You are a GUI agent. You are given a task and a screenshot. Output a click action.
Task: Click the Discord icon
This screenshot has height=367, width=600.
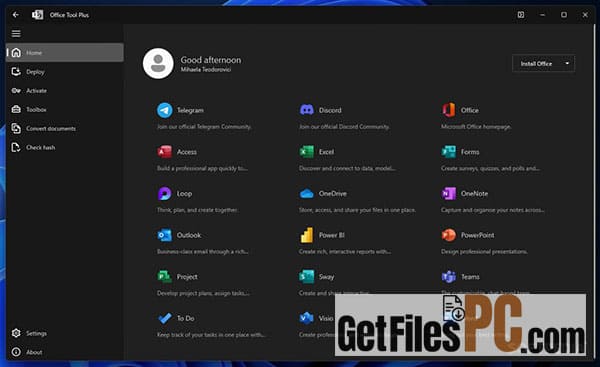point(307,110)
